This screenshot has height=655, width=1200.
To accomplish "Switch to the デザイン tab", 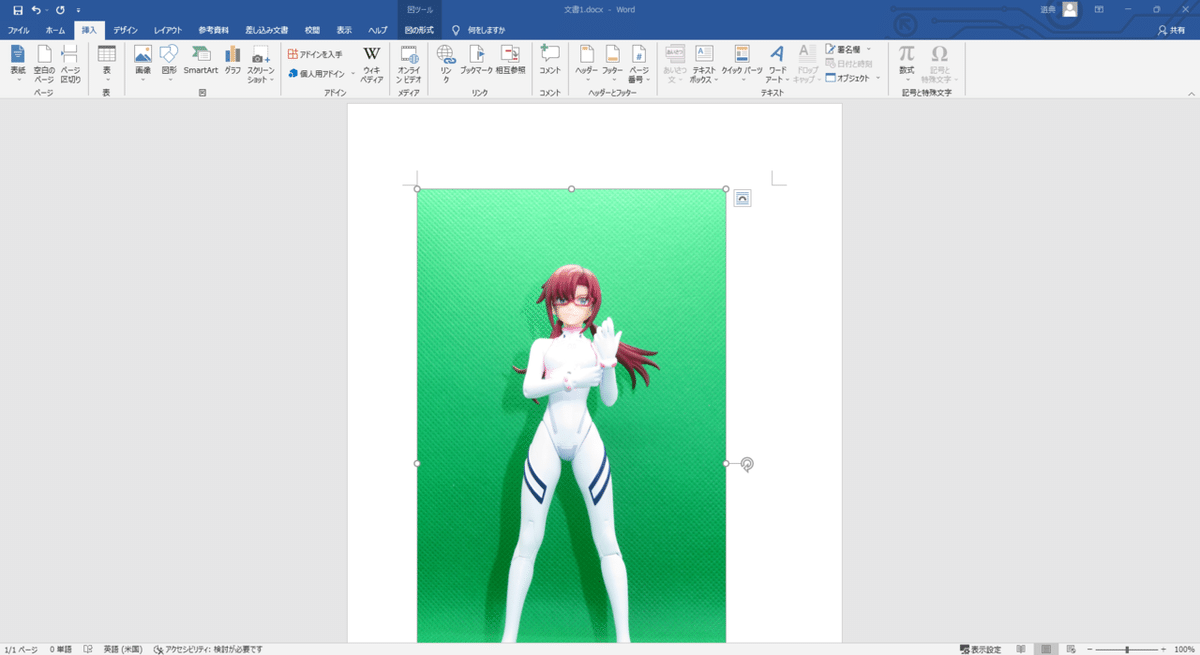I will click(x=125, y=31).
